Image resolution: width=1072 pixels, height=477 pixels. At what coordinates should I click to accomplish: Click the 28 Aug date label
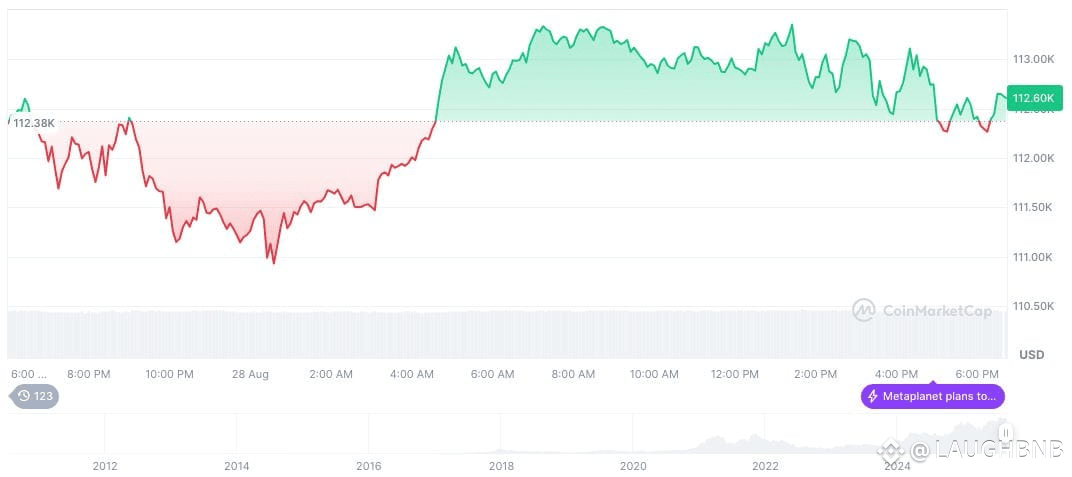(x=250, y=374)
